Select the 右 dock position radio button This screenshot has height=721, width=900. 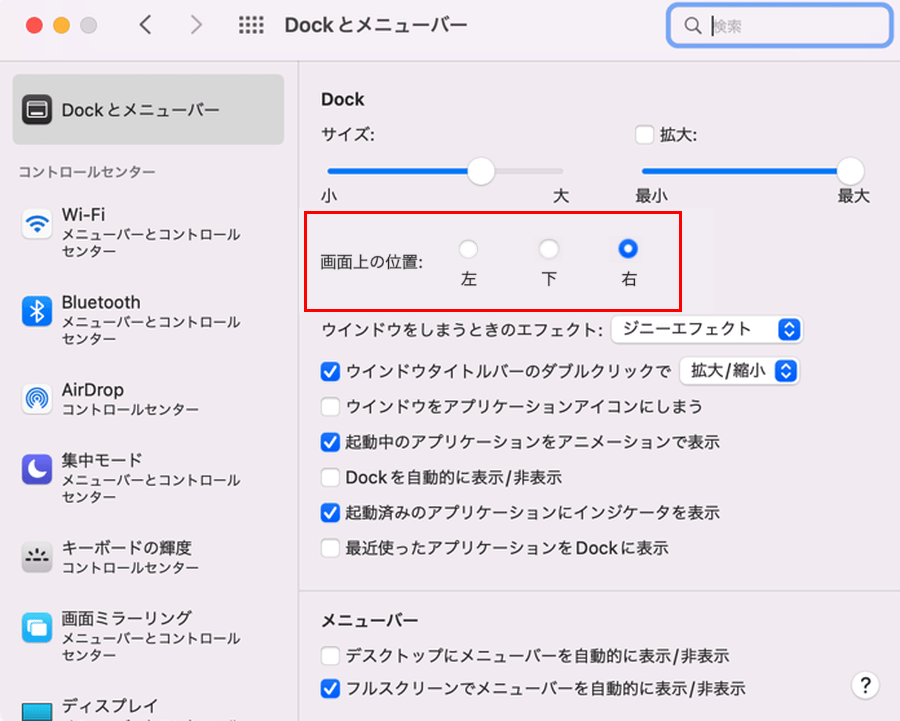point(628,249)
